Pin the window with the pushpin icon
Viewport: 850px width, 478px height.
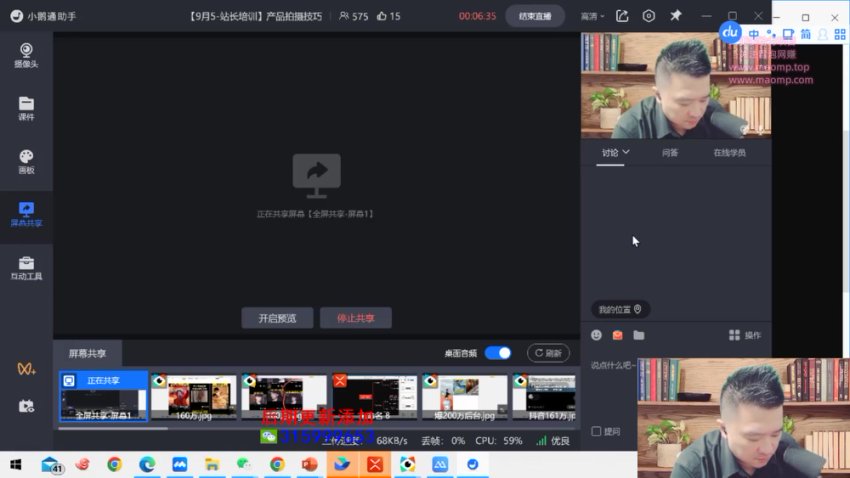pos(676,16)
